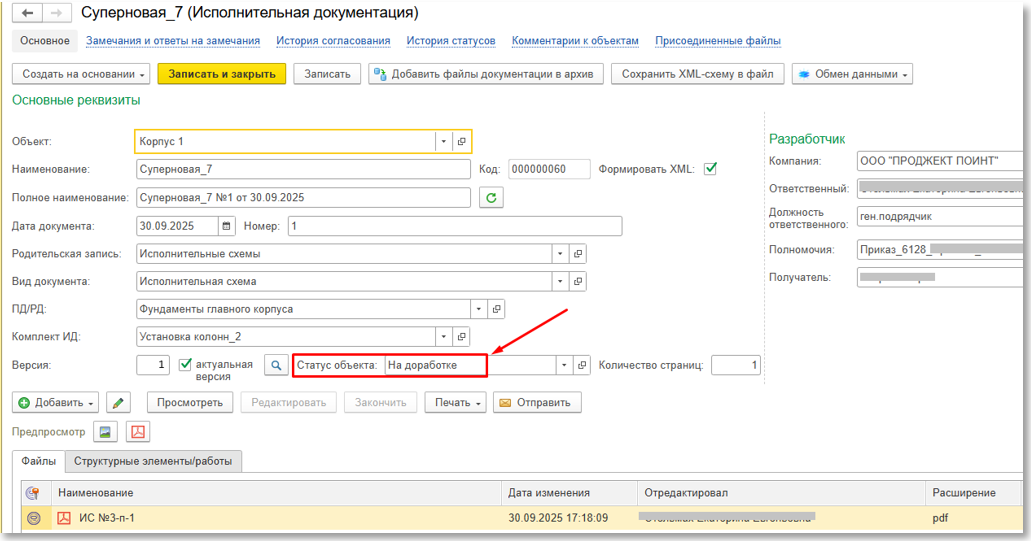Expand the Объект dropdown list

click(443, 142)
